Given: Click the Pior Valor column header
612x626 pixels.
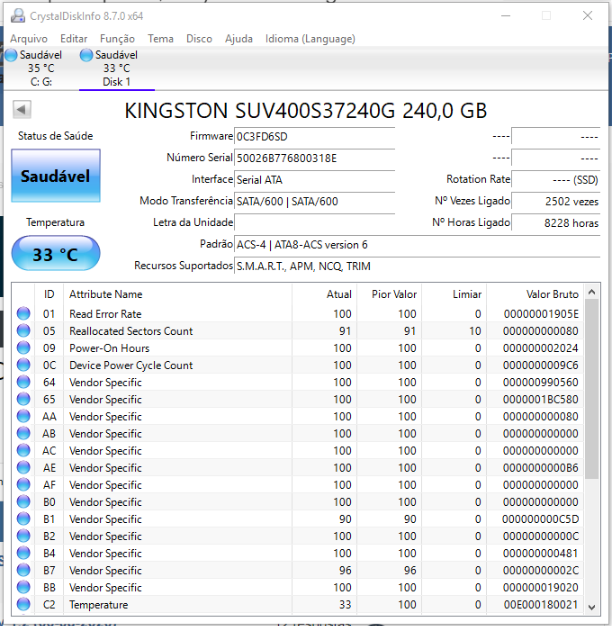Looking at the screenshot, I should pyautogui.click(x=389, y=294).
